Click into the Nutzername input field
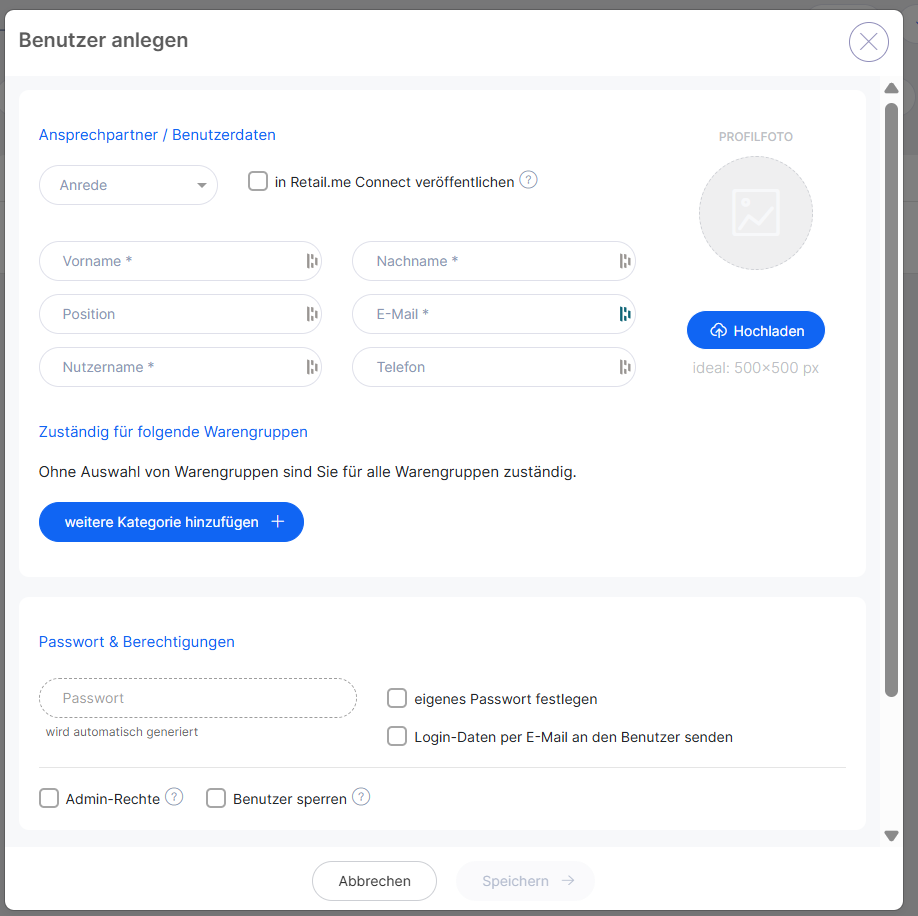 170,367
